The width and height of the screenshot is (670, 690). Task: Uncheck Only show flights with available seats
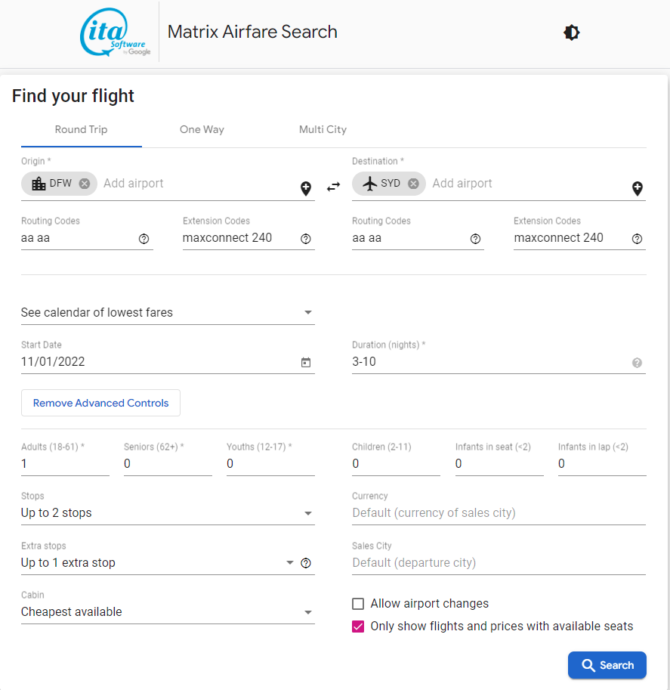tap(358, 627)
